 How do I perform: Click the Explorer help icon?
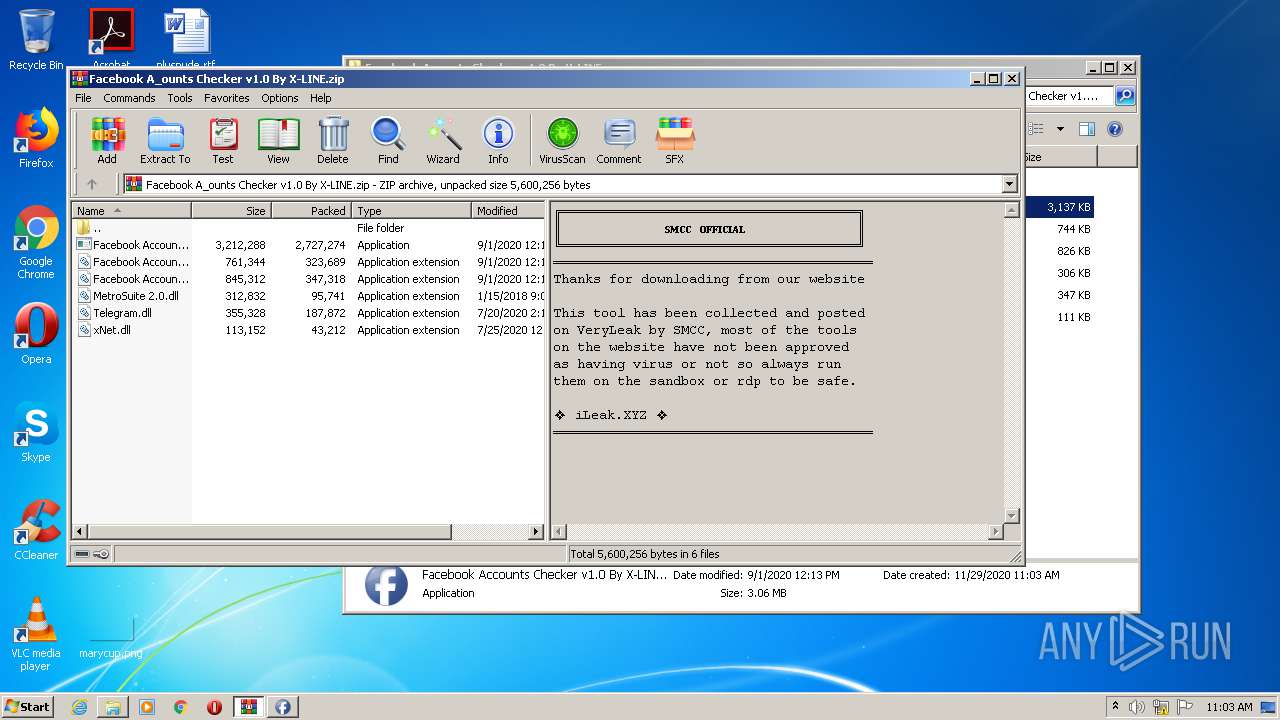pyautogui.click(x=1115, y=129)
